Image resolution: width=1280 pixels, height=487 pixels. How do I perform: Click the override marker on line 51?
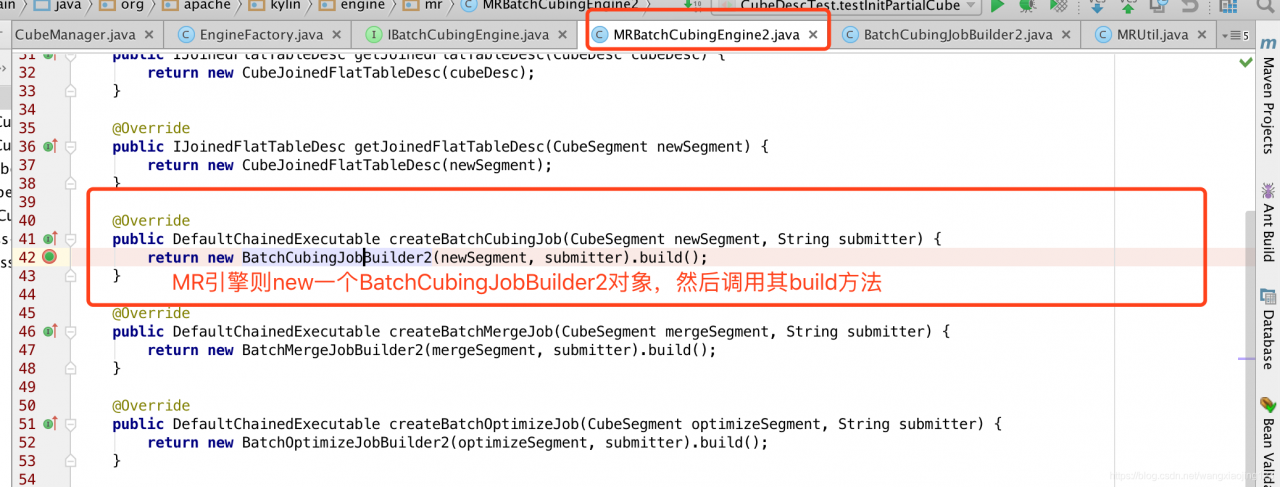pos(50,424)
